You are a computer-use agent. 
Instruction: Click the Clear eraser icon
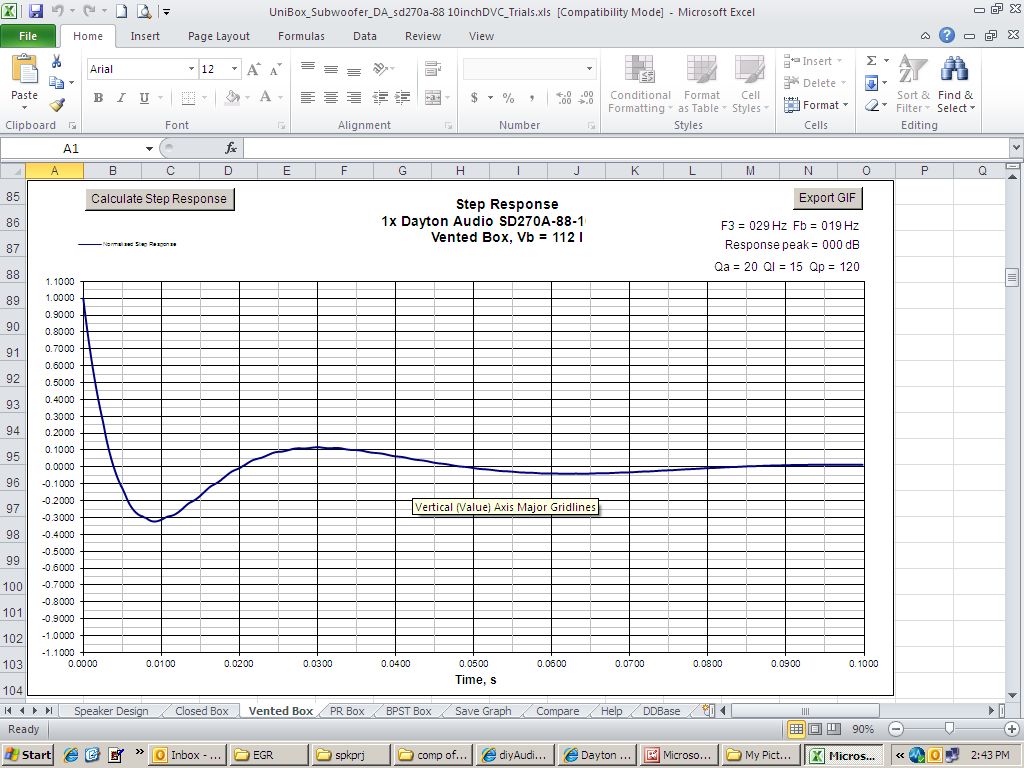pyautogui.click(x=871, y=105)
